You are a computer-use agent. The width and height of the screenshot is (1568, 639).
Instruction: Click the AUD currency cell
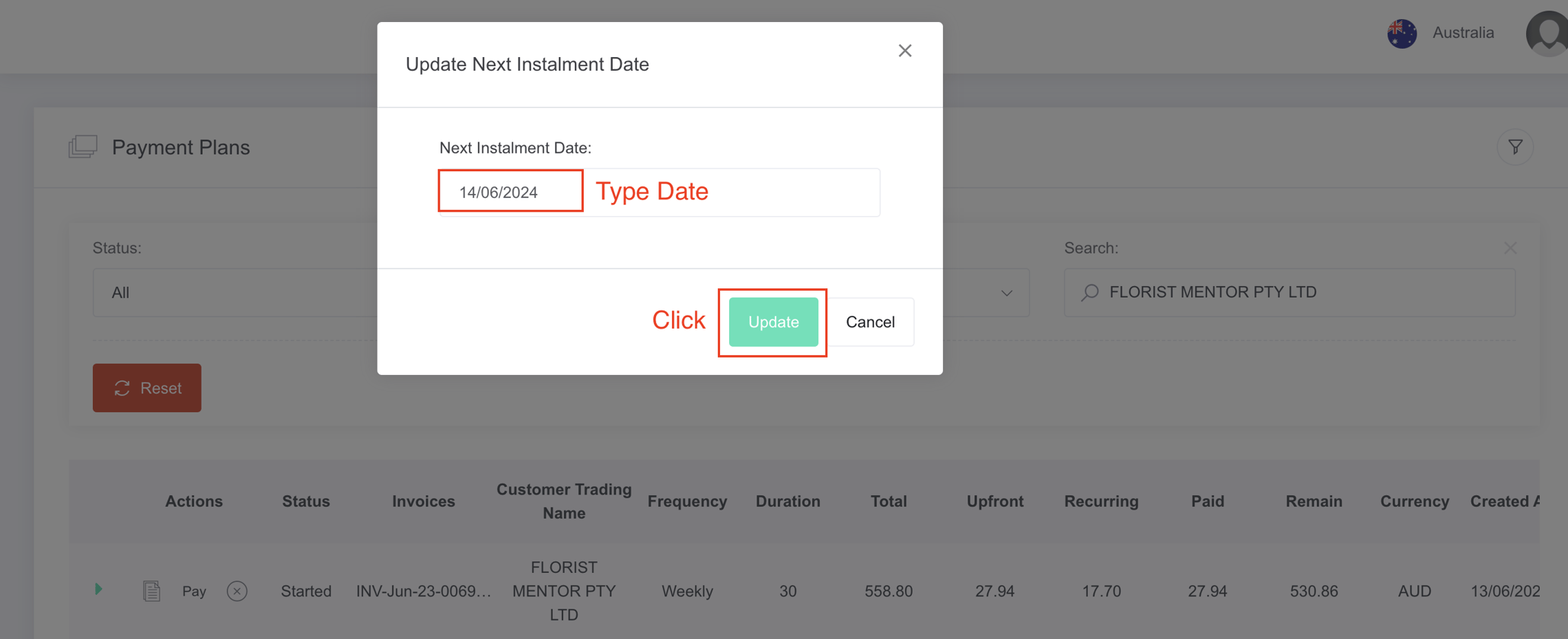pyautogui.click(x=1414, y=591)
